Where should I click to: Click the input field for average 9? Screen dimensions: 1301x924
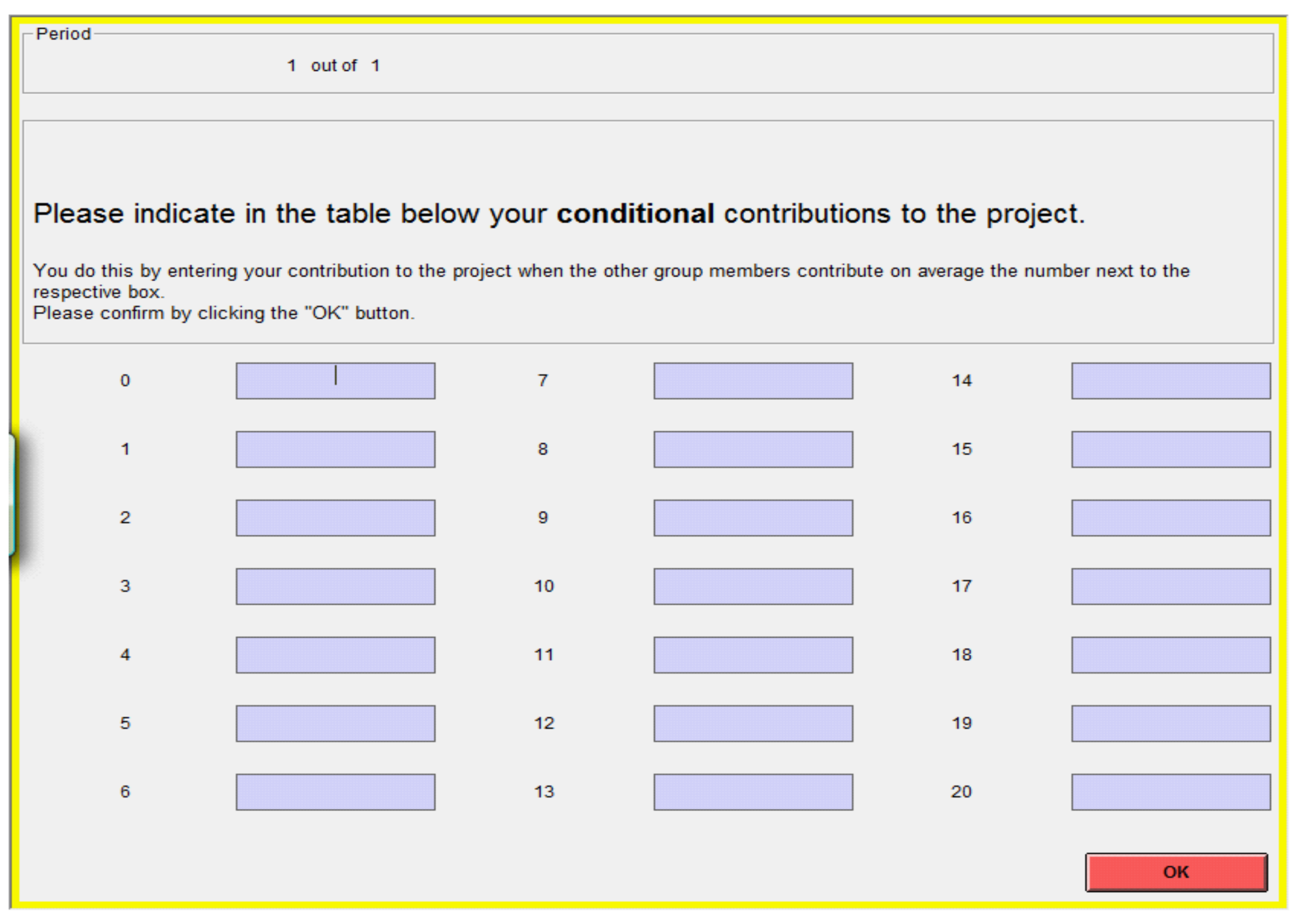click(752, 518)
